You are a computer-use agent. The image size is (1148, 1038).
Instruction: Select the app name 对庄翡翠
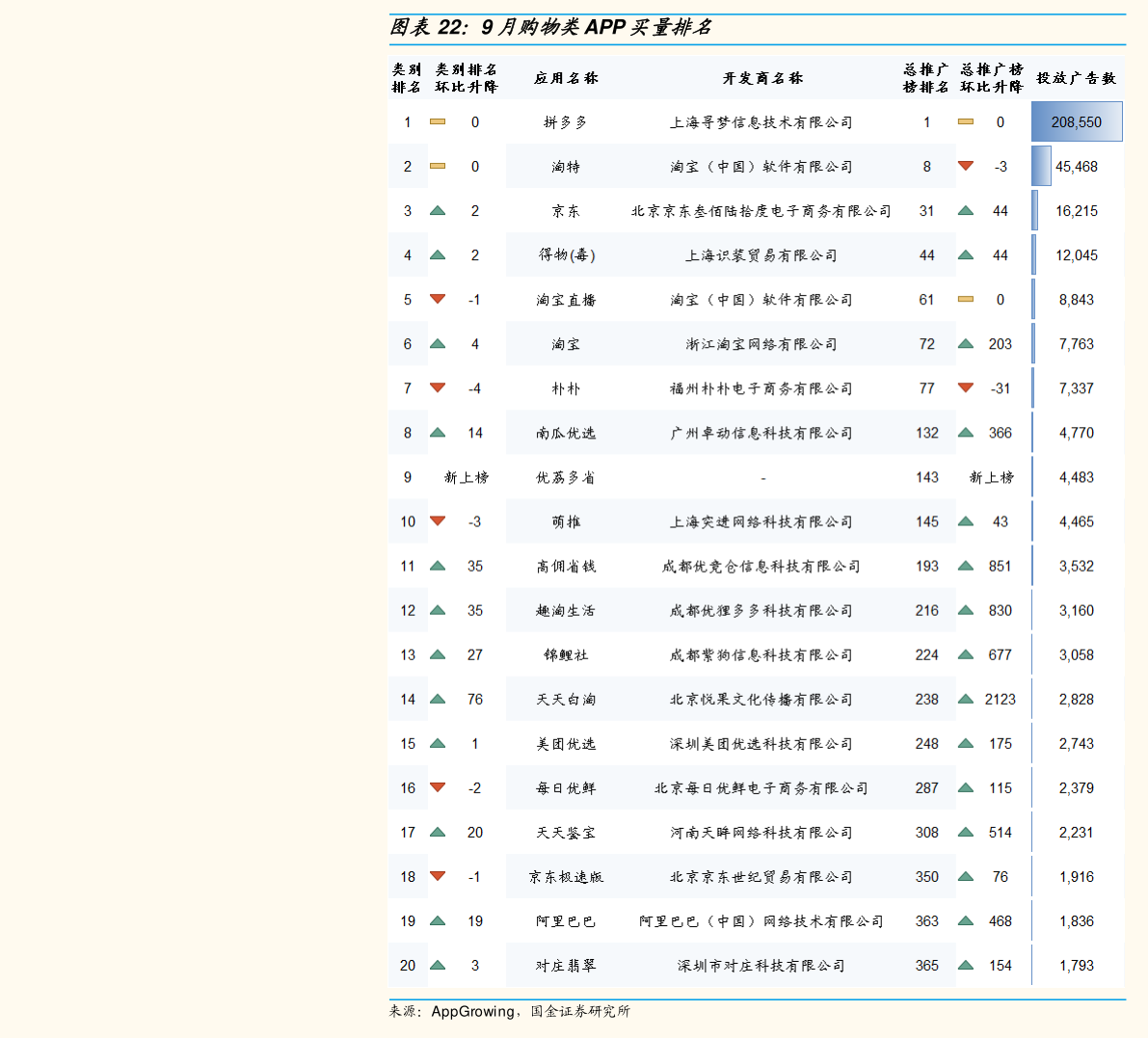(x=566, y=966)
